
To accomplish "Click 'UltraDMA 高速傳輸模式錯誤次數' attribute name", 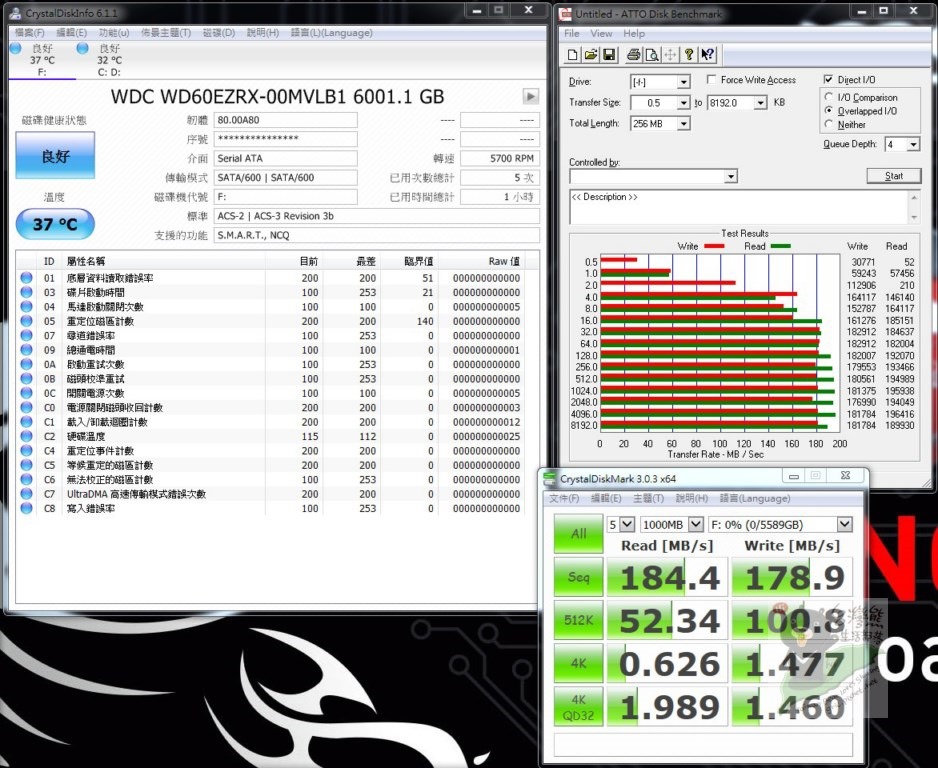I will 136,494.
